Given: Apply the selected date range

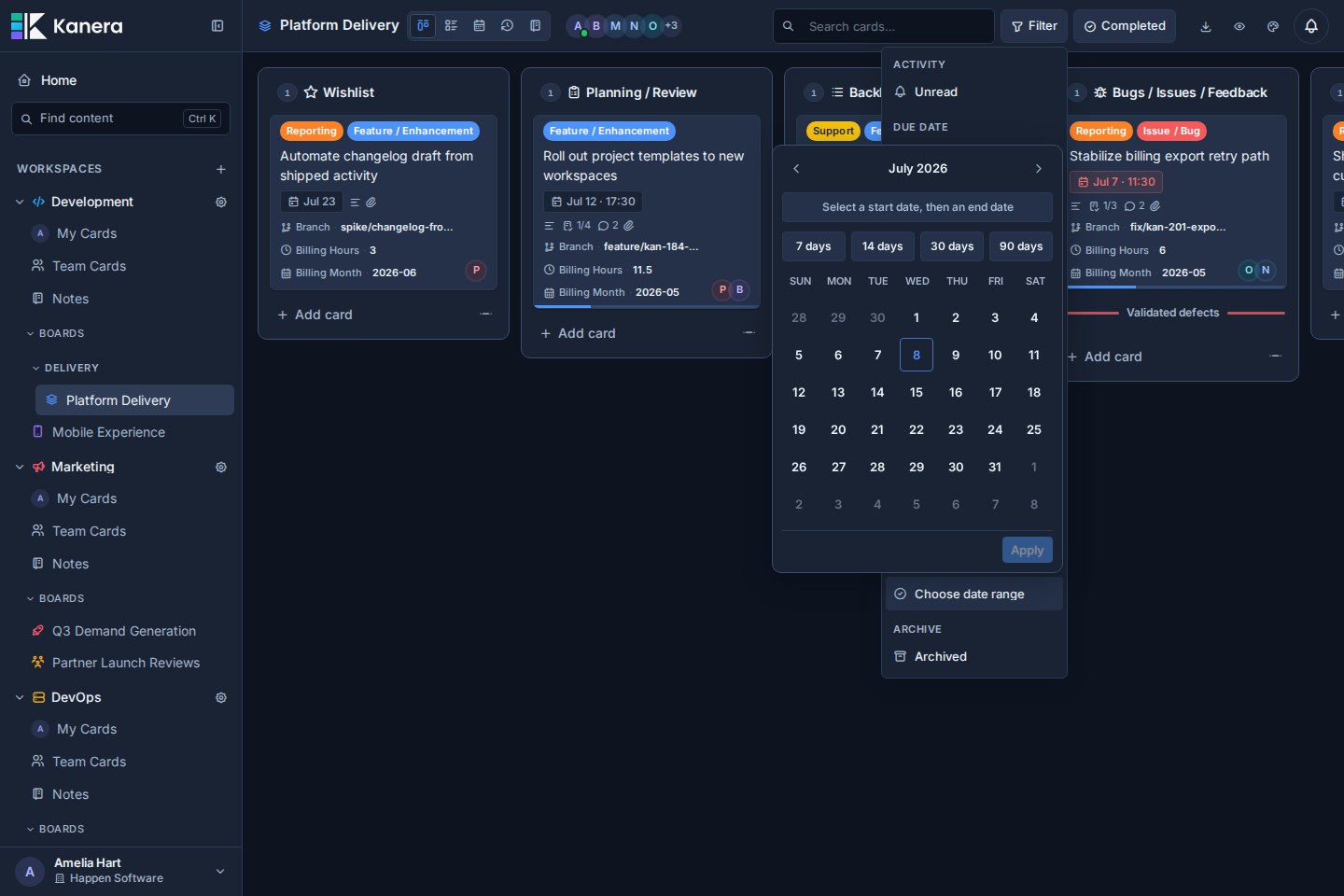Looking at the screenshot, I should [1028, 551].
